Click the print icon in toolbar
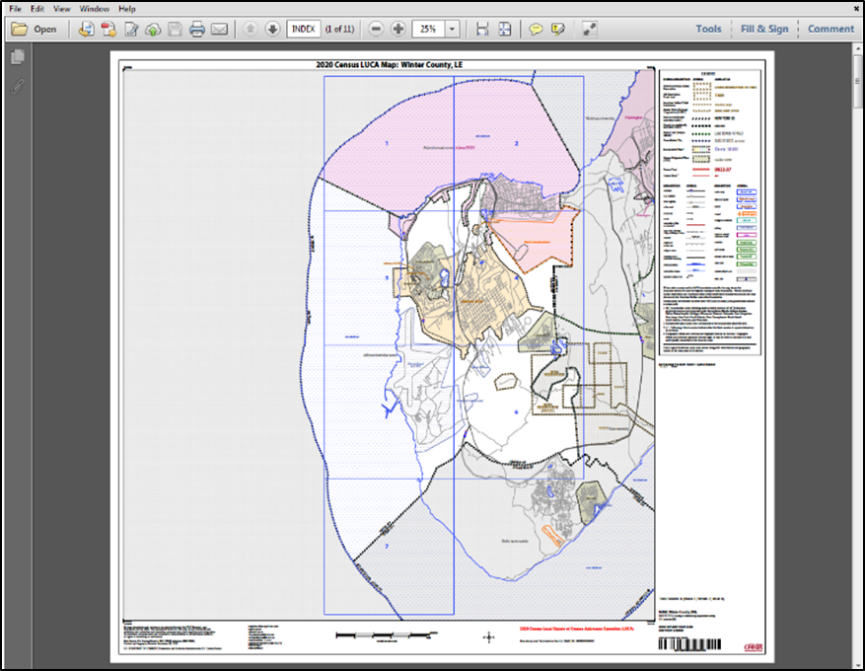865x671 pixels. 197,29
